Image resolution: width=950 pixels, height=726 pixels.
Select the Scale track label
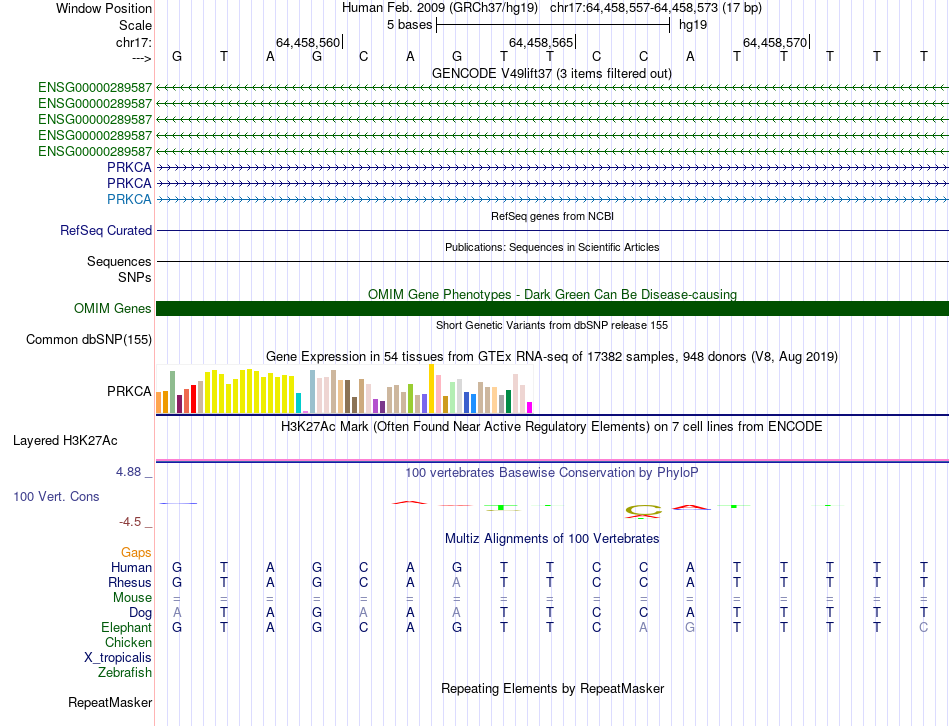coord(135,25)
